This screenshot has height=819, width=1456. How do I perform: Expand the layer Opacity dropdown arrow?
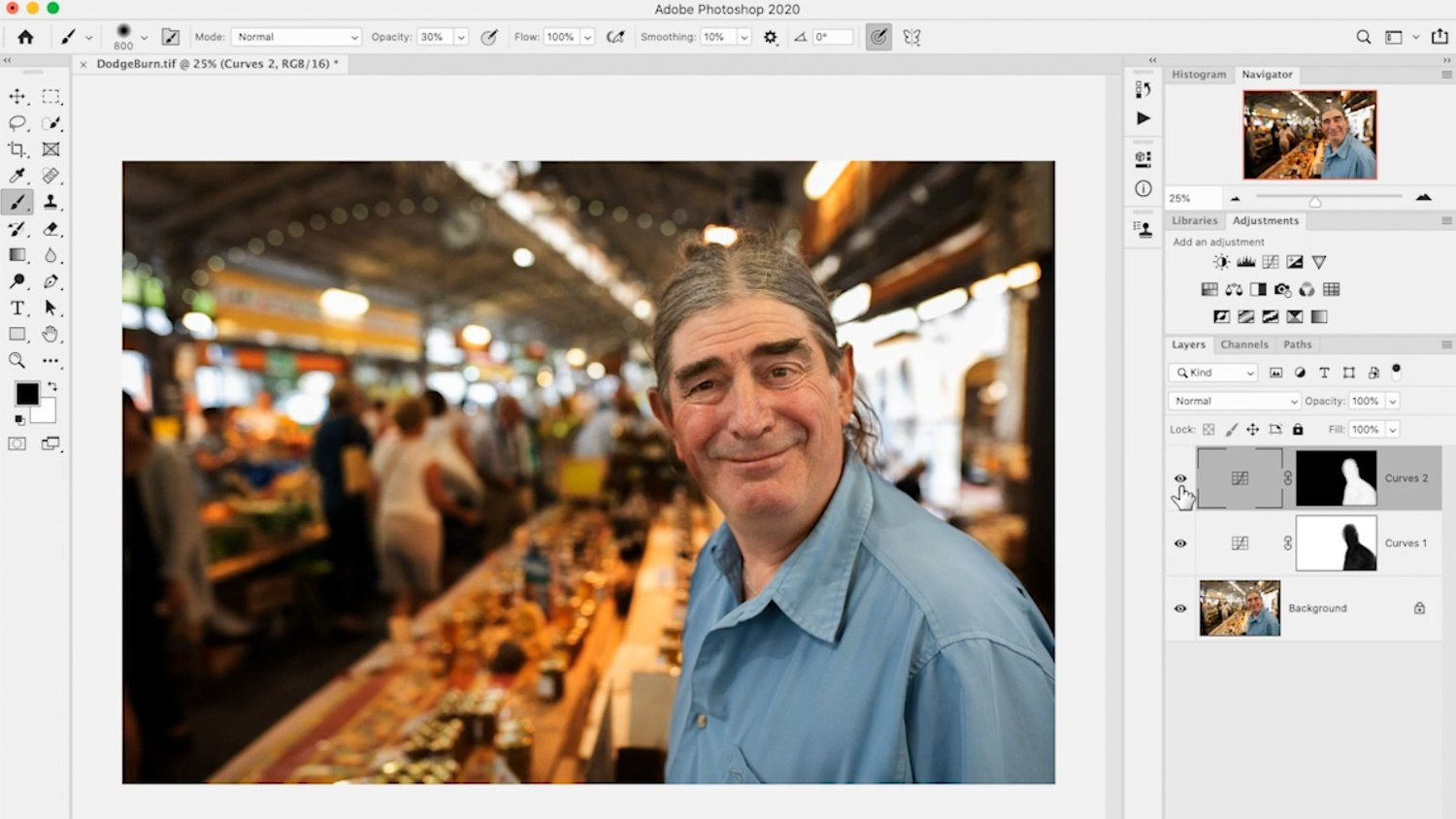[x=1392, y=401]
